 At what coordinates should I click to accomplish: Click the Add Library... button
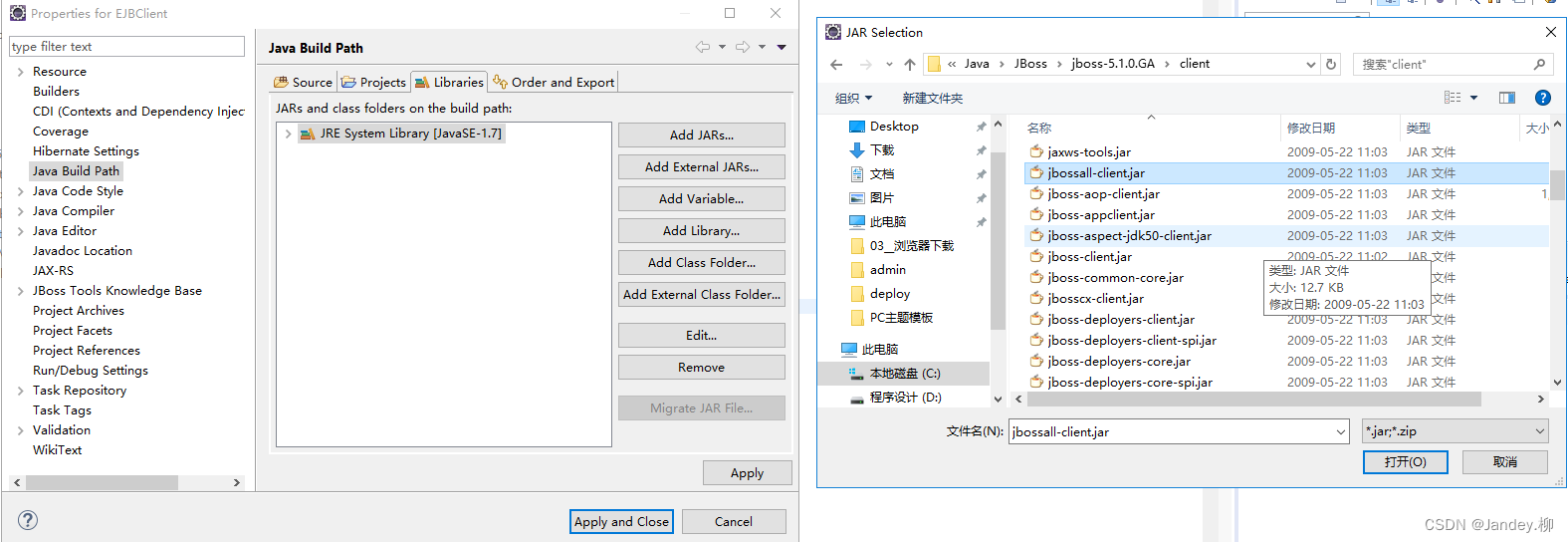click(x=701, y=230)
